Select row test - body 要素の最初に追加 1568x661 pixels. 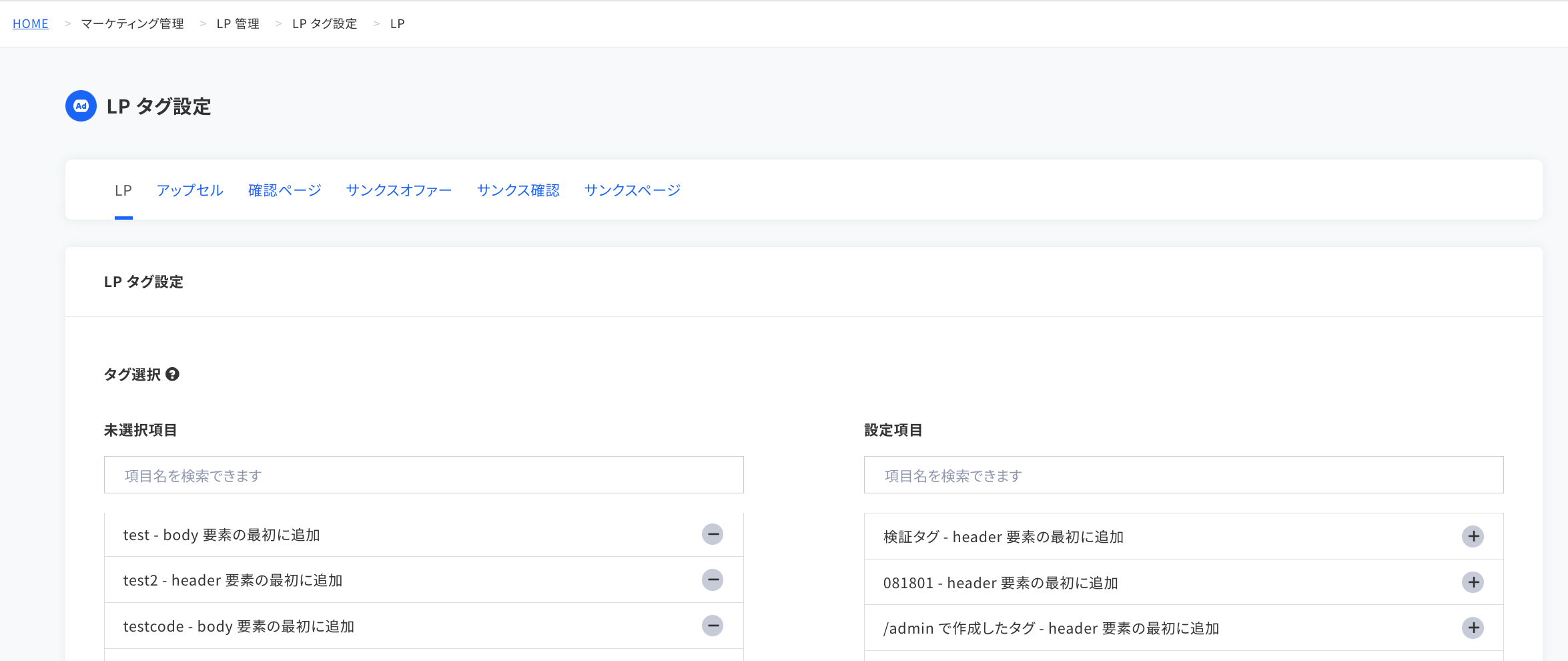(x=424, y=535)
